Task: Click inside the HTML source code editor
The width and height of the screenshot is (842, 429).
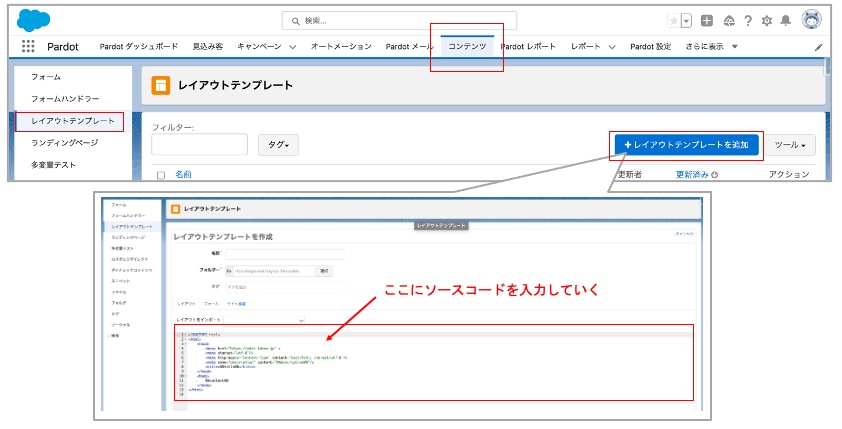Action: tap(434, 362)
